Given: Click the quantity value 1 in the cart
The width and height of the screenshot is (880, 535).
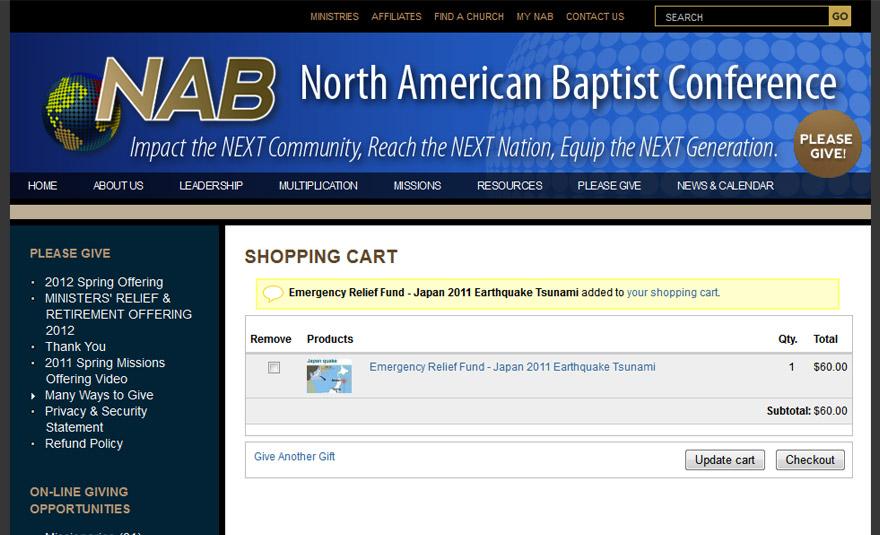Looking at the screenshot, I should point(791,367).
